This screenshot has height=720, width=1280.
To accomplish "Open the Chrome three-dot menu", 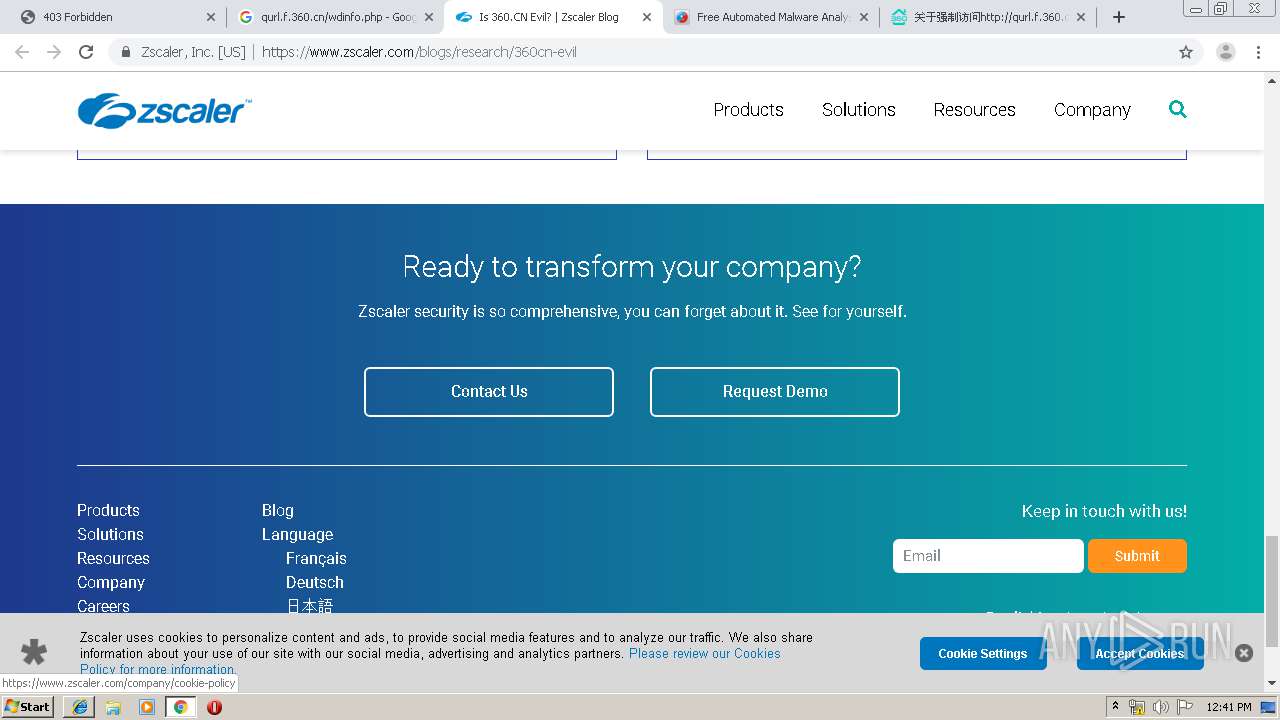I will [1258, 52].
